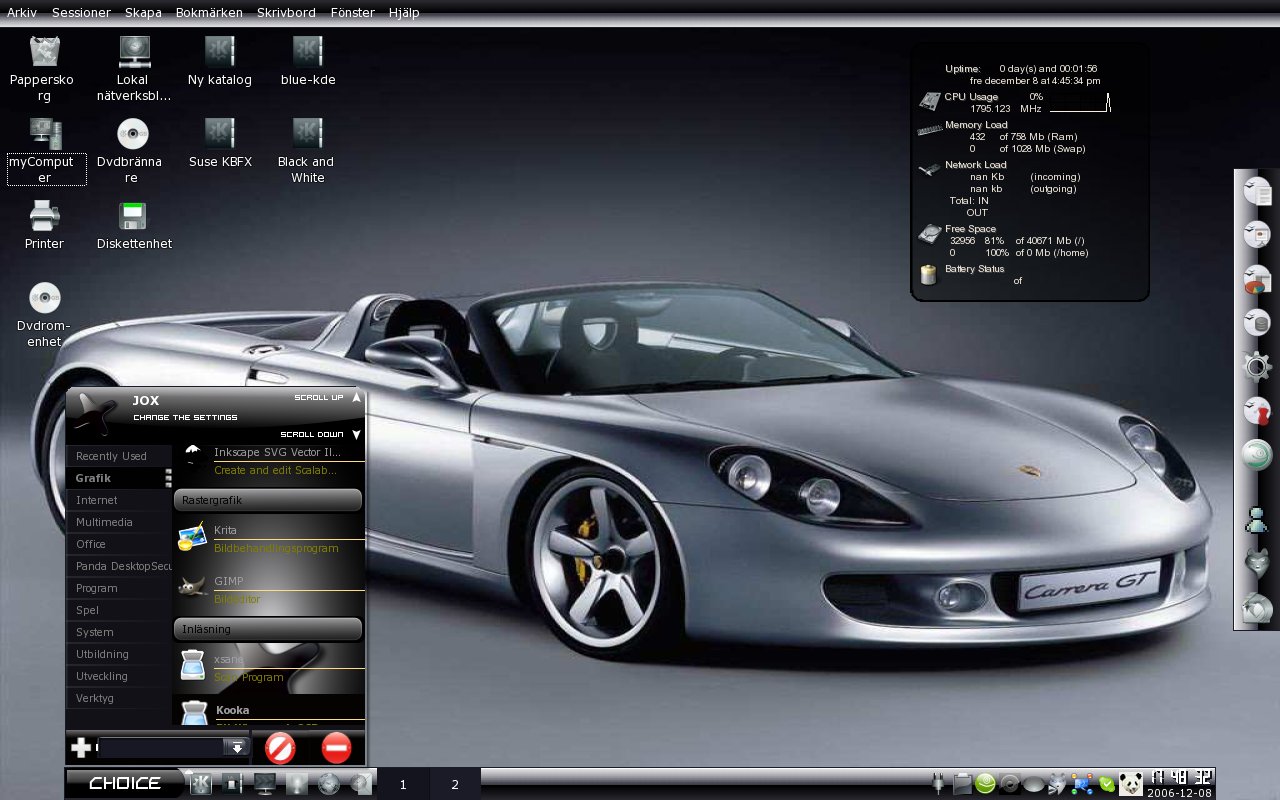Click the red minus logout button
The width and height of the screenshot is (1280, 800).
[337, 747]
